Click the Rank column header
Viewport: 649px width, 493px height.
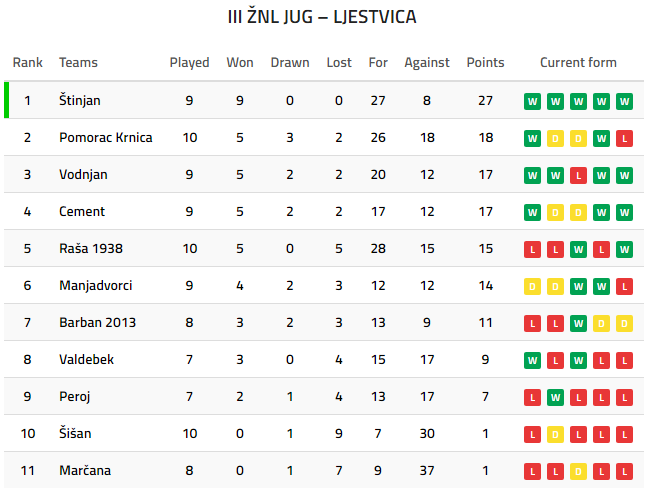[x=28, y=63]
